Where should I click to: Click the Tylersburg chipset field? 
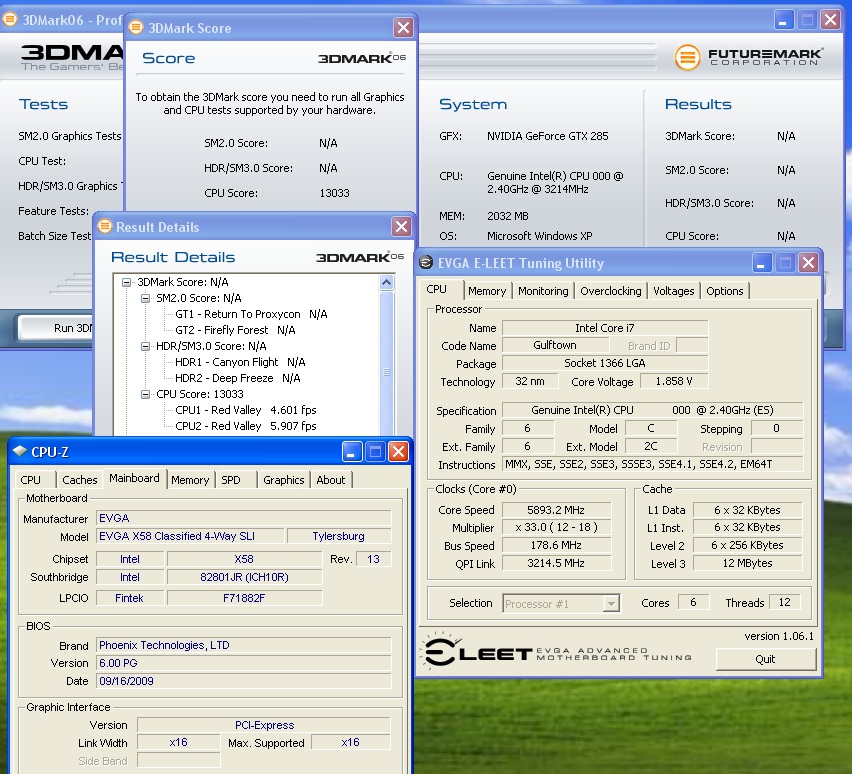pyautogui.click(x=339, y=536)
